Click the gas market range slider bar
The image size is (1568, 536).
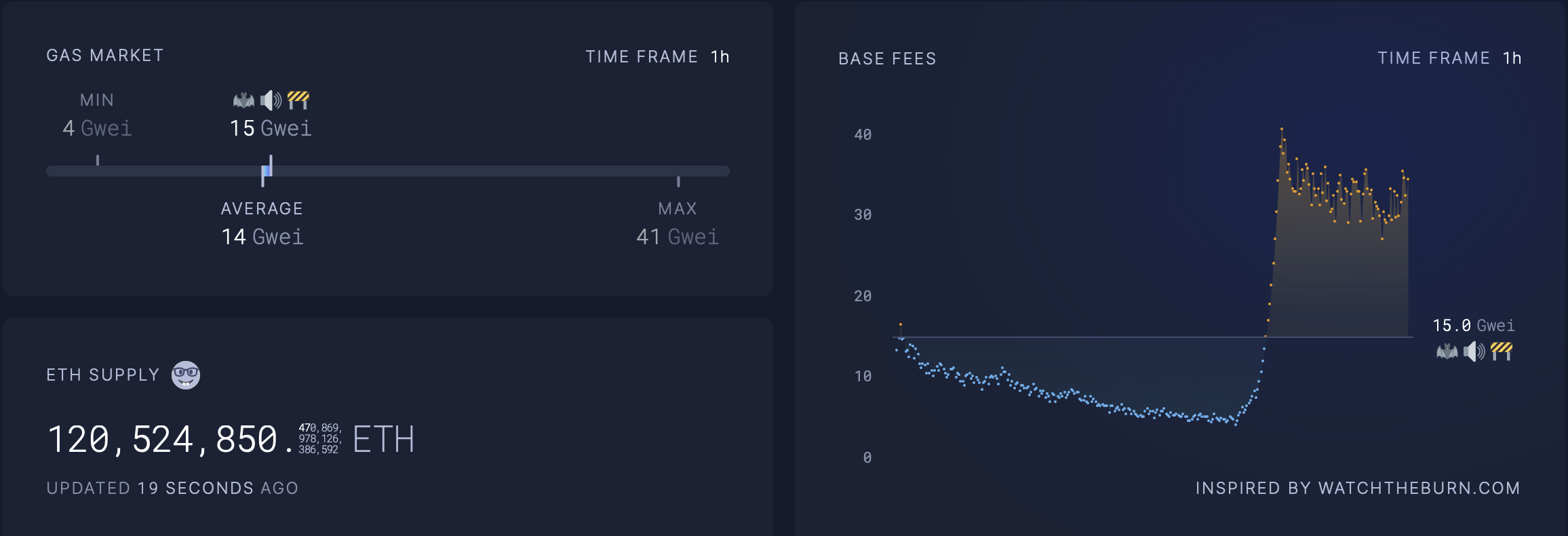coord(475,171)
